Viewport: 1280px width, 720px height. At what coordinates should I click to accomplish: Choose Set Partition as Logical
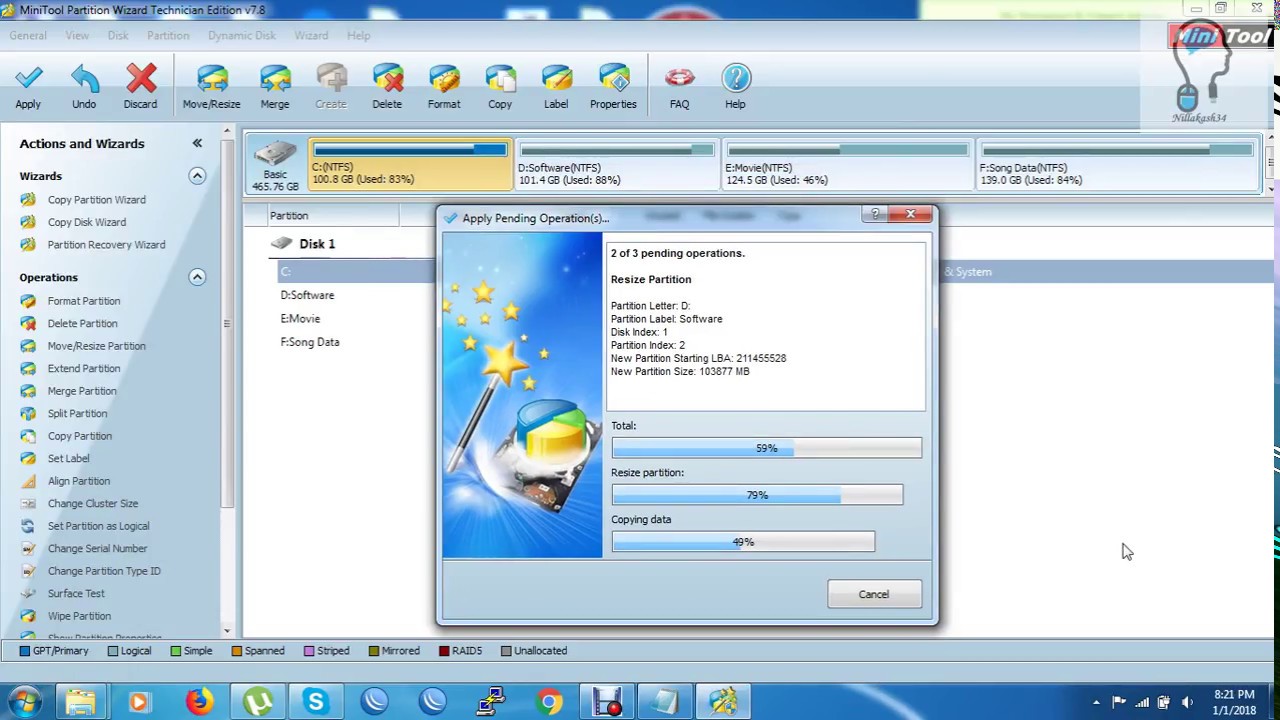coord(99,526)
